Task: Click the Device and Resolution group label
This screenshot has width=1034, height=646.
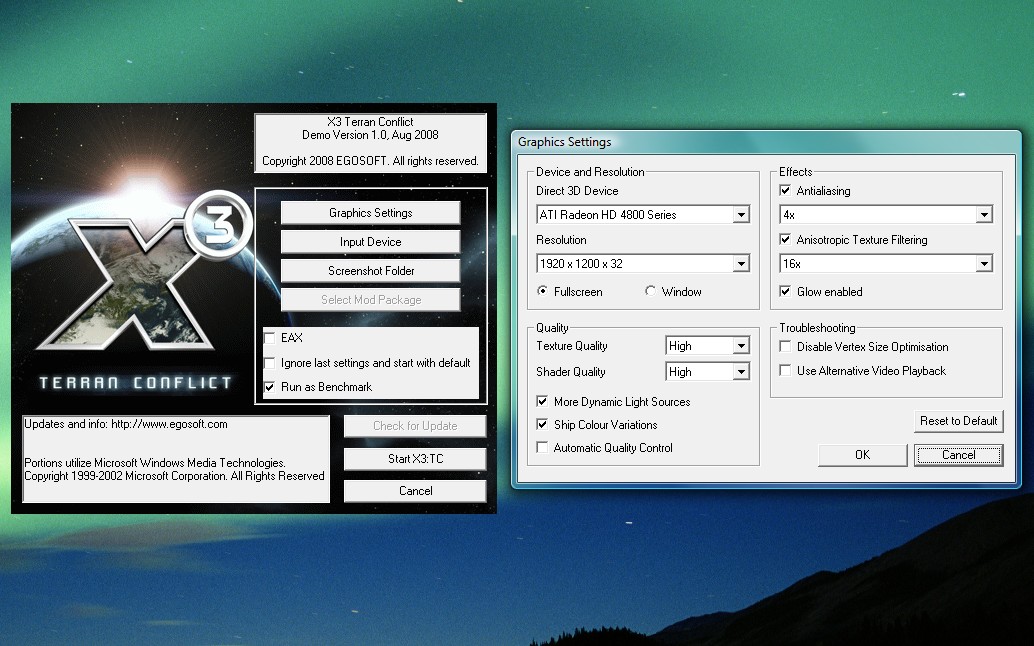Action: 590,172
